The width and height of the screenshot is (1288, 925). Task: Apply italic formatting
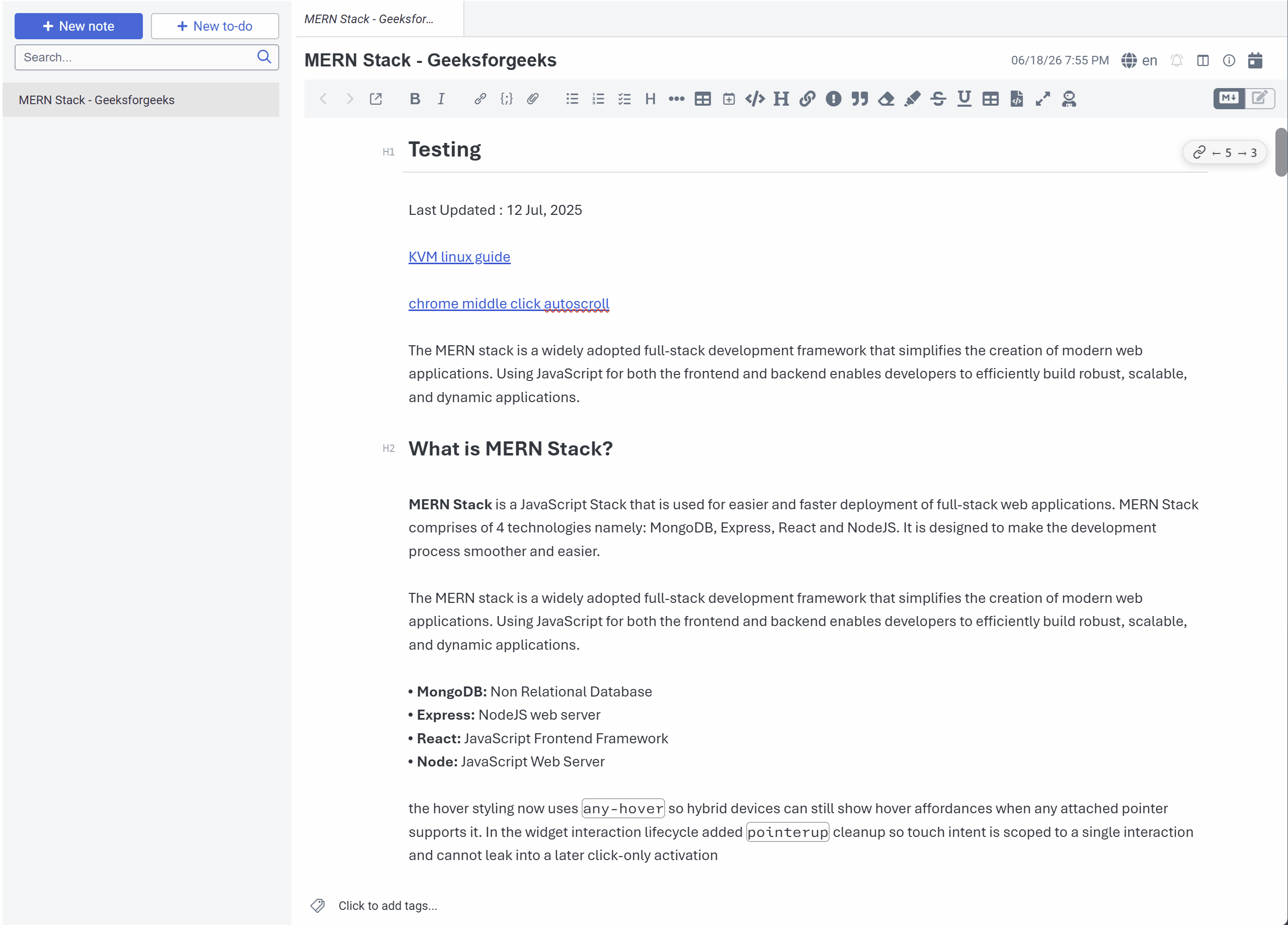(x=441, y=99)
